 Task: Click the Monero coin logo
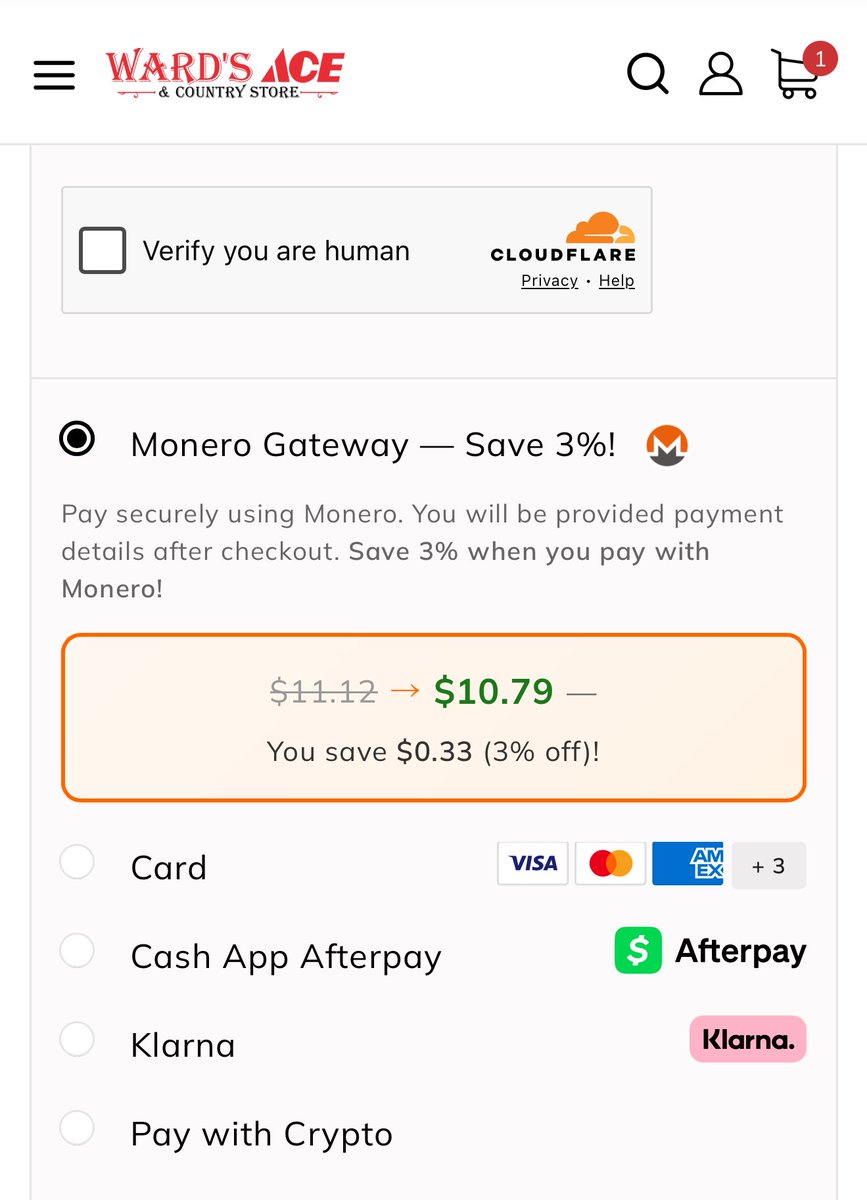pyautogui.click(x=667, y=445)
